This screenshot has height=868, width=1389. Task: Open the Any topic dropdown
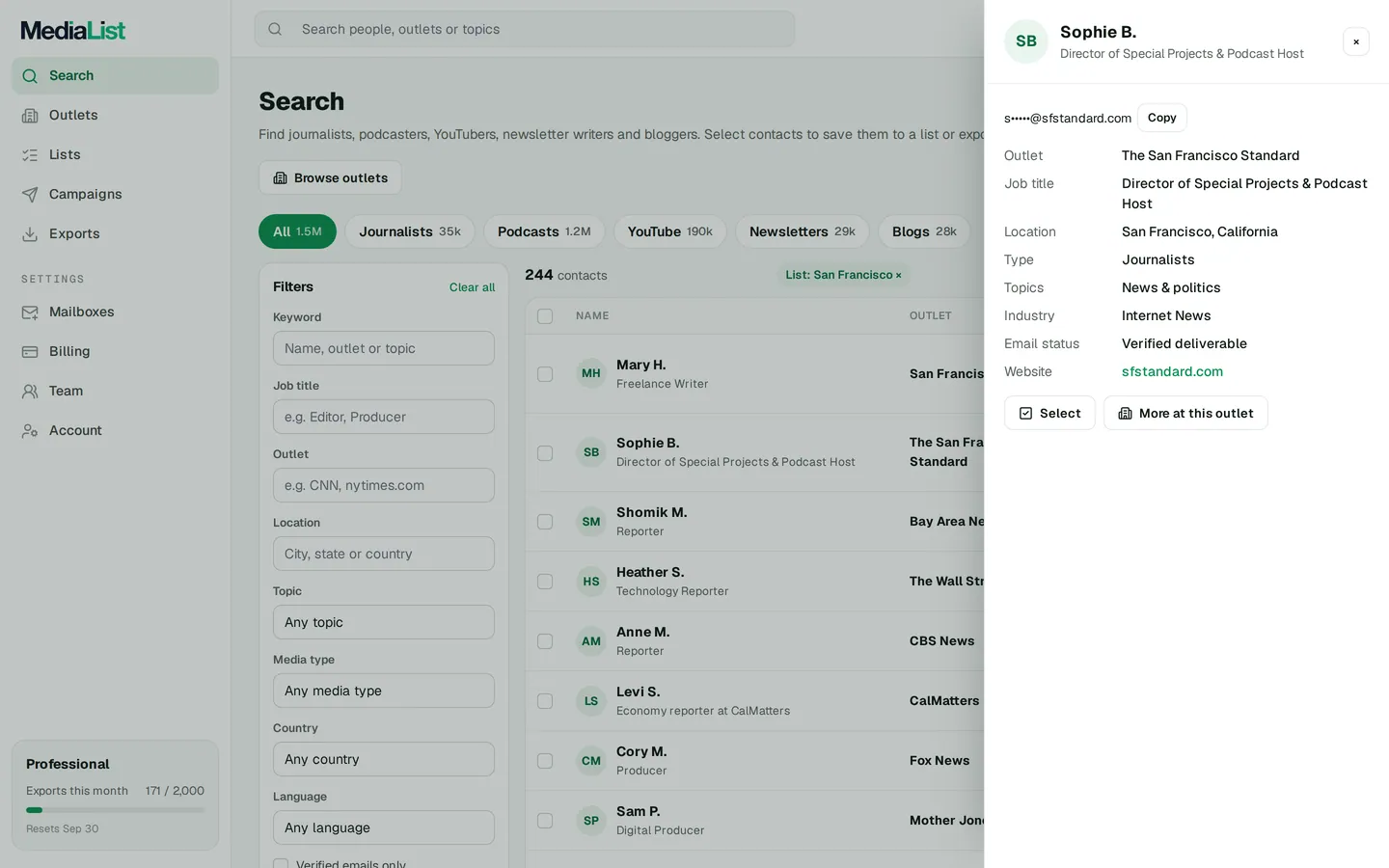tap(384, 622)
